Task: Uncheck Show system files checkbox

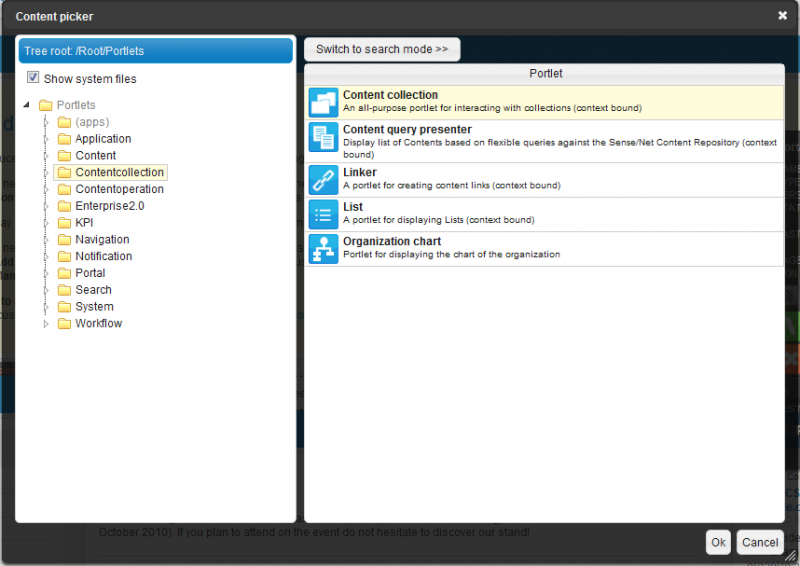Action: (x=33, y=78)
